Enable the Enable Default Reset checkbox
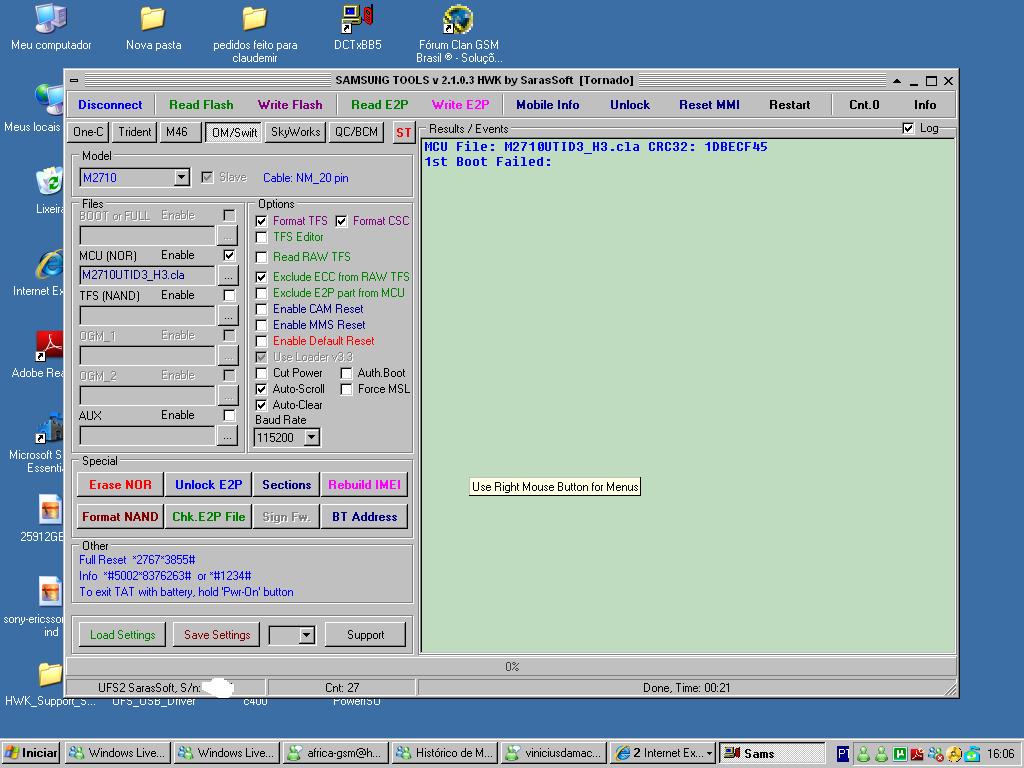Viewport: 1024px width, 768px height. click(261, 341)
